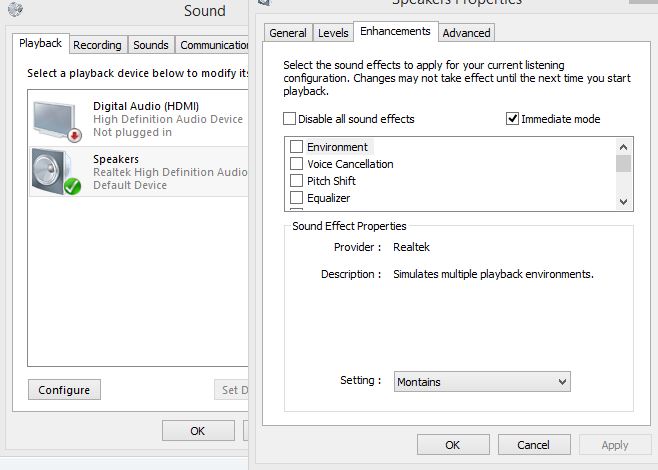Viewport: 658px width, 470px height.
Task: Click the Simulates multiple playback environments description
Action: 494,274
